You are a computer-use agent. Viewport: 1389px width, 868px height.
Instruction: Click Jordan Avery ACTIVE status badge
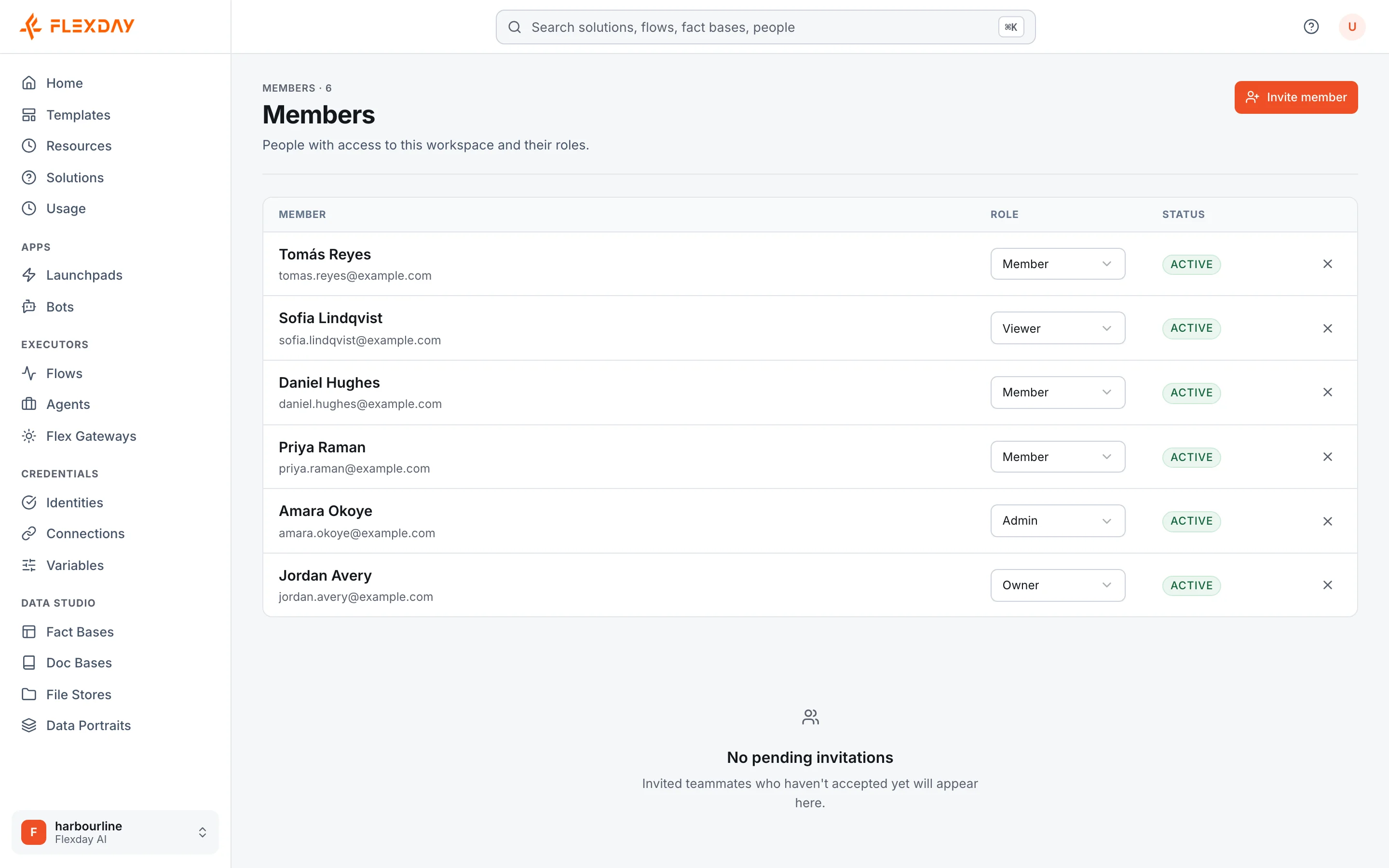pos(1192,585)
